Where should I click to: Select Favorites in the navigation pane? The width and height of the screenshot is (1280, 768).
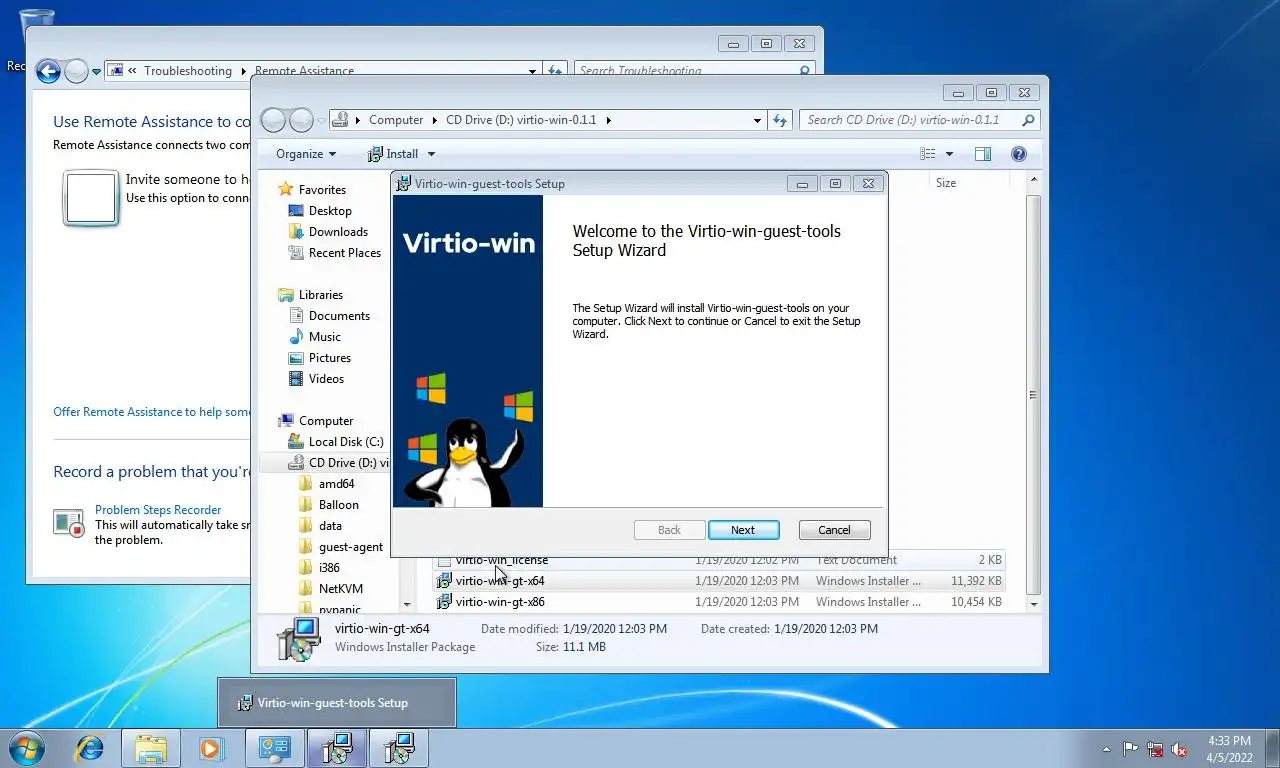(x=322, y=190)
